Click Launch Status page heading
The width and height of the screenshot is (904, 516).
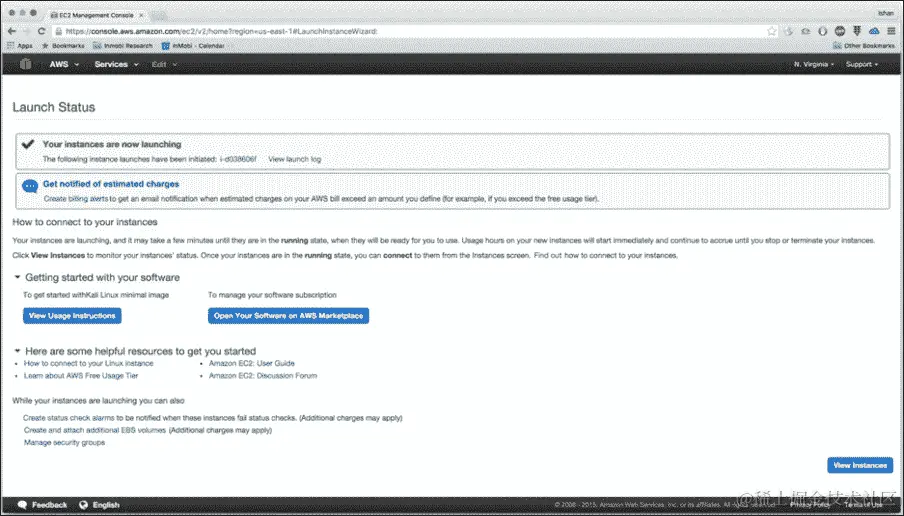(x=54, y=107)
